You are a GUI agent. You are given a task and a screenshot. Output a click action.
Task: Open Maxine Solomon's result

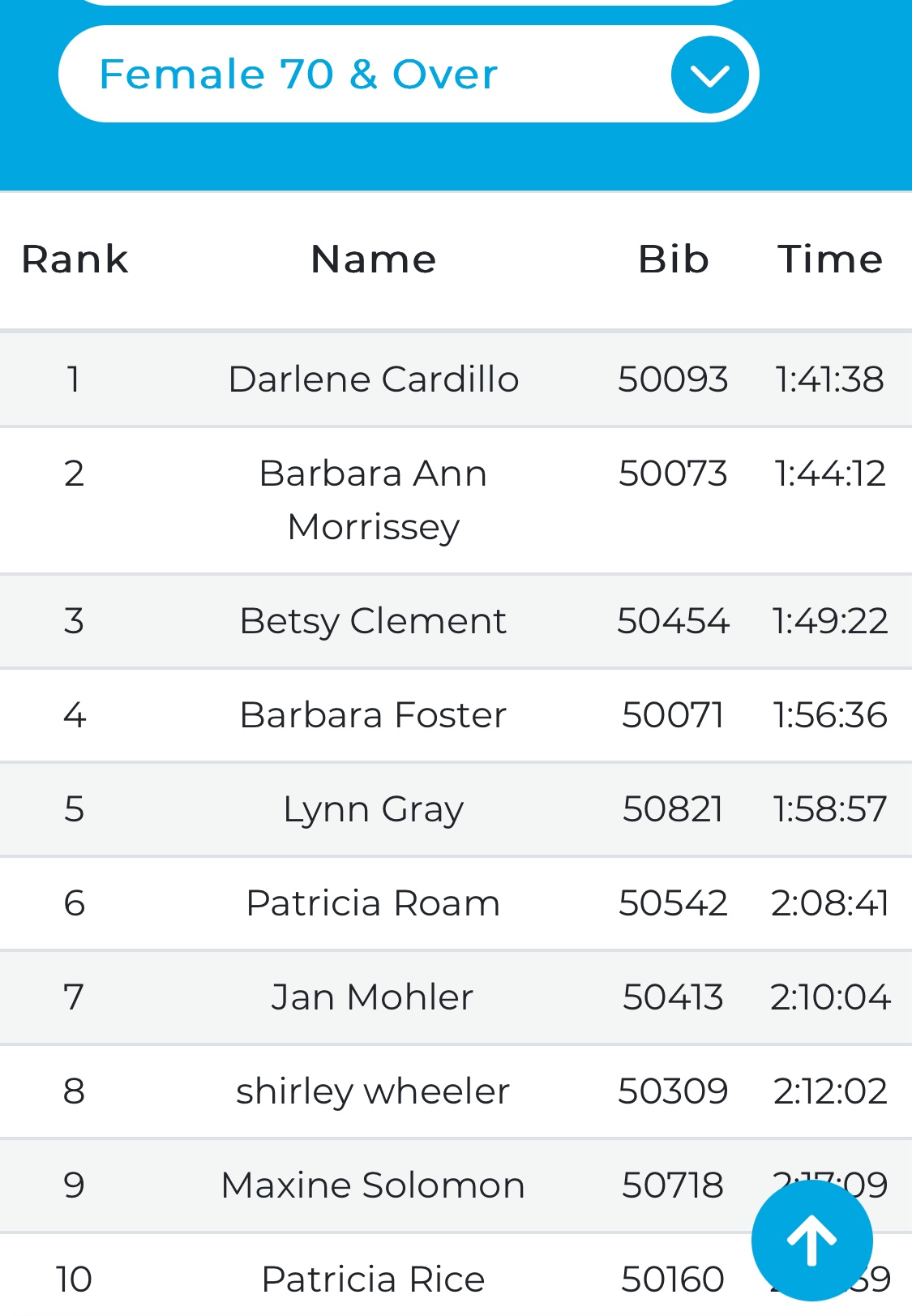click(x=374, y=1185)
